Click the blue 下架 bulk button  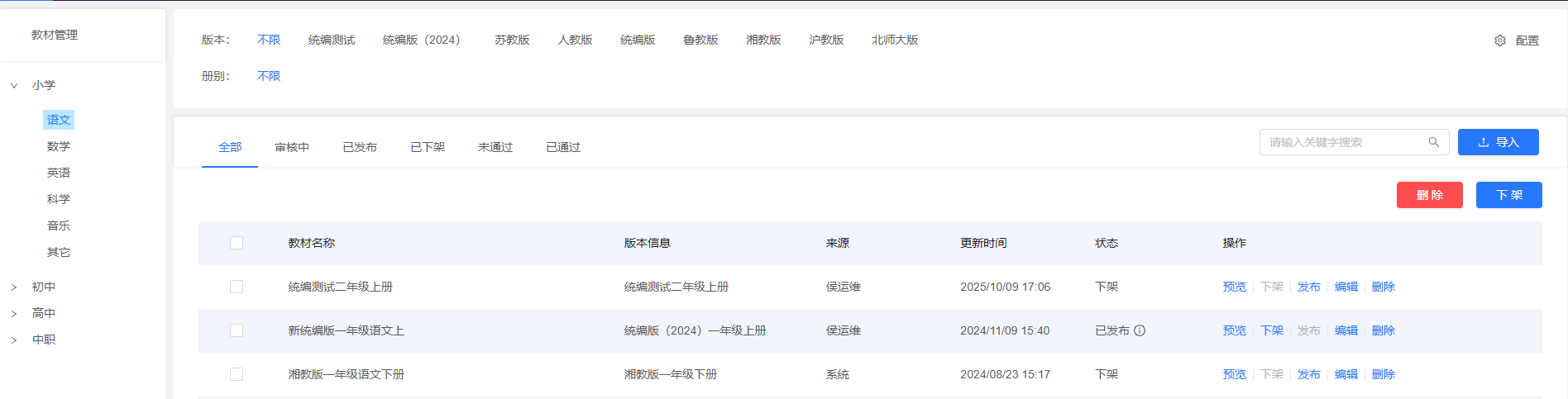click(1508, 195)
